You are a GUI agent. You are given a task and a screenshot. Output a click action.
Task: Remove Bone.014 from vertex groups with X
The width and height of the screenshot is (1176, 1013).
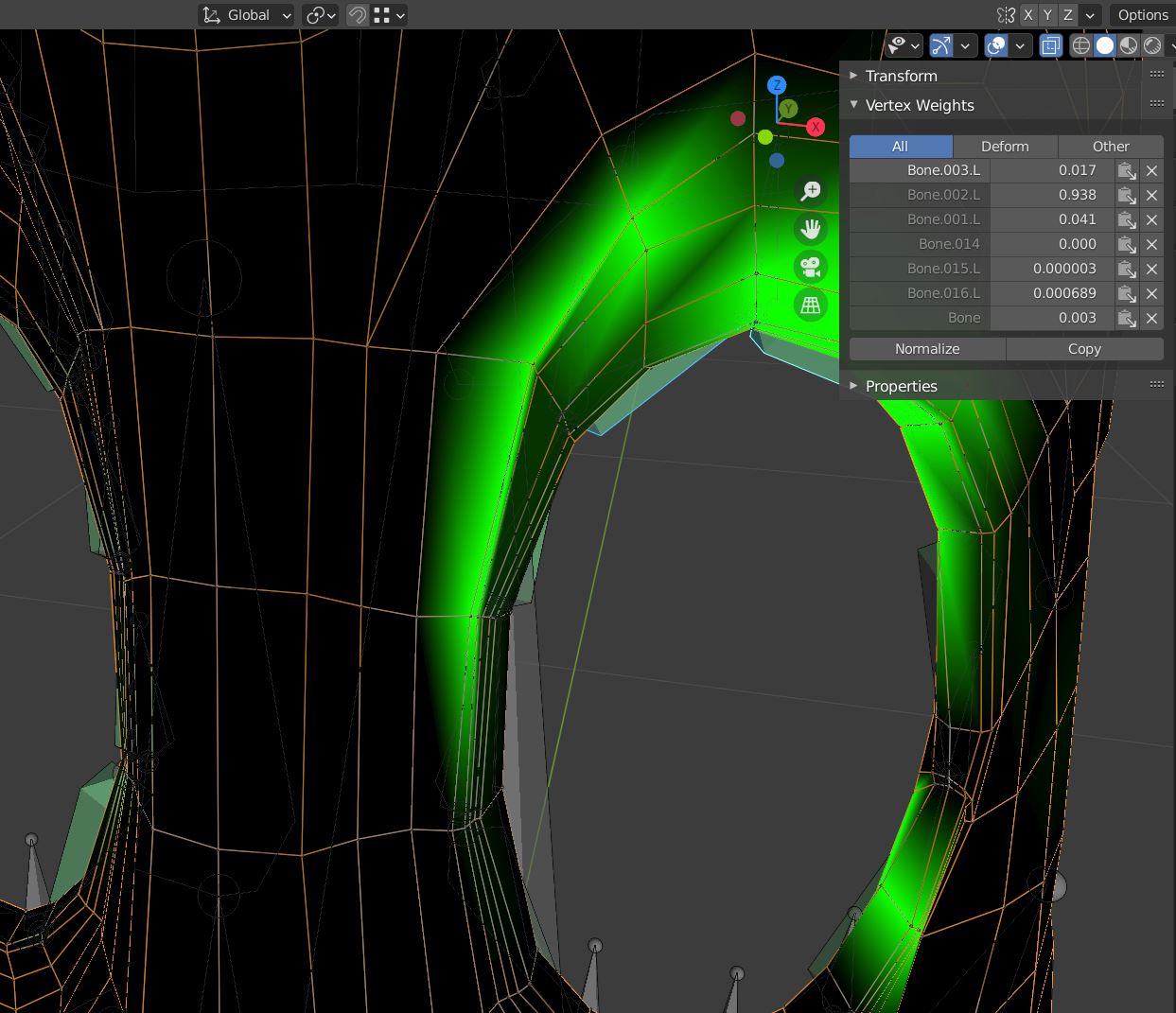tap(1151, 244)
